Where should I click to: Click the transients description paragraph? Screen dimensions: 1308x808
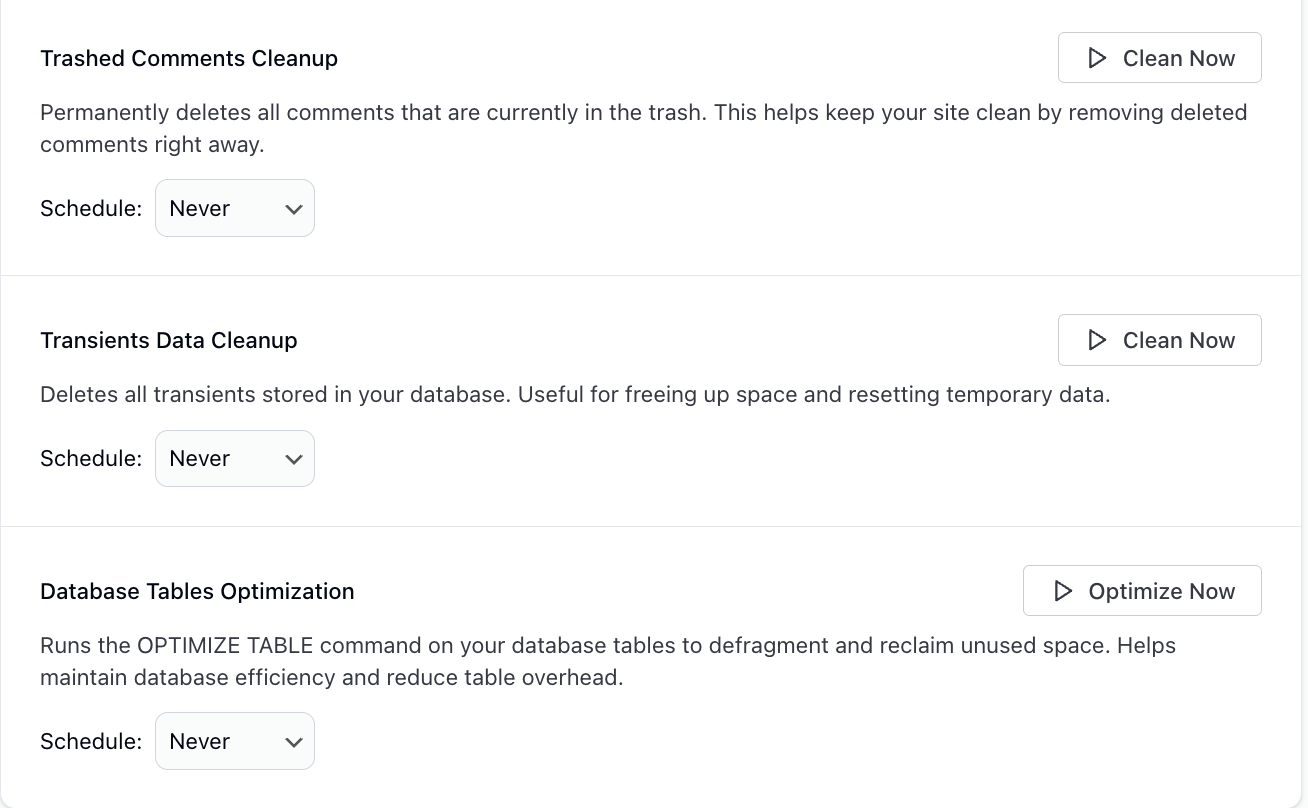pyautogui.click(x=575, y=394)
